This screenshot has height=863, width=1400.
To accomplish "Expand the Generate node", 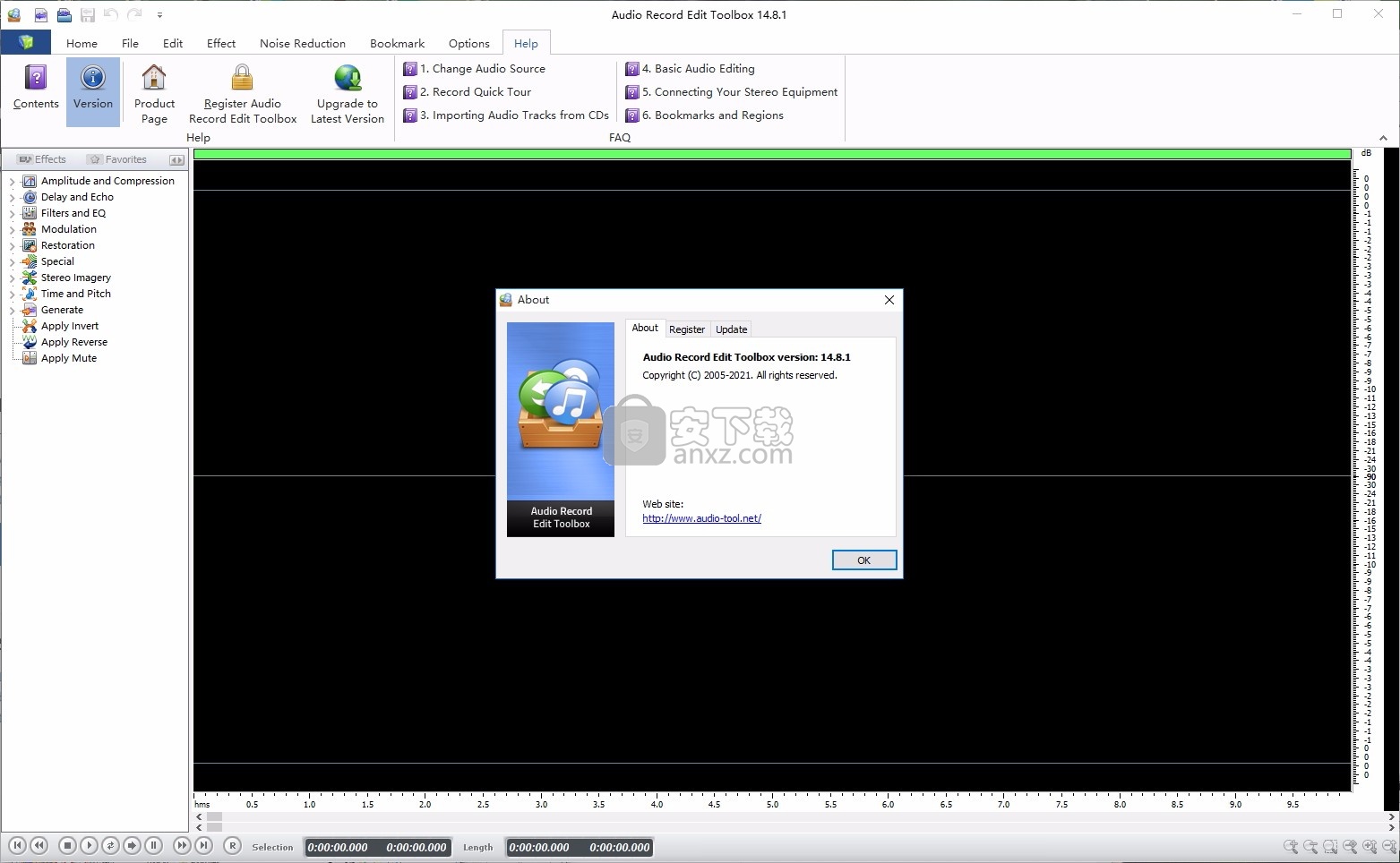I will [x=13, y=310].
